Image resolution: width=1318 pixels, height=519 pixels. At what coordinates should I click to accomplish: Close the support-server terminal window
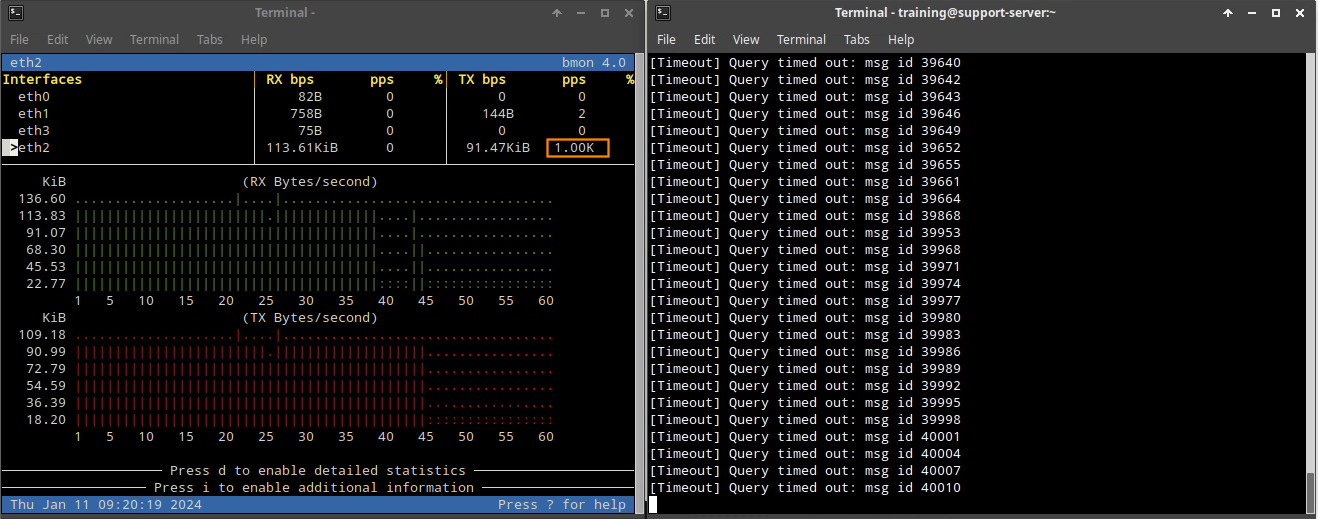coord(1298,13)
